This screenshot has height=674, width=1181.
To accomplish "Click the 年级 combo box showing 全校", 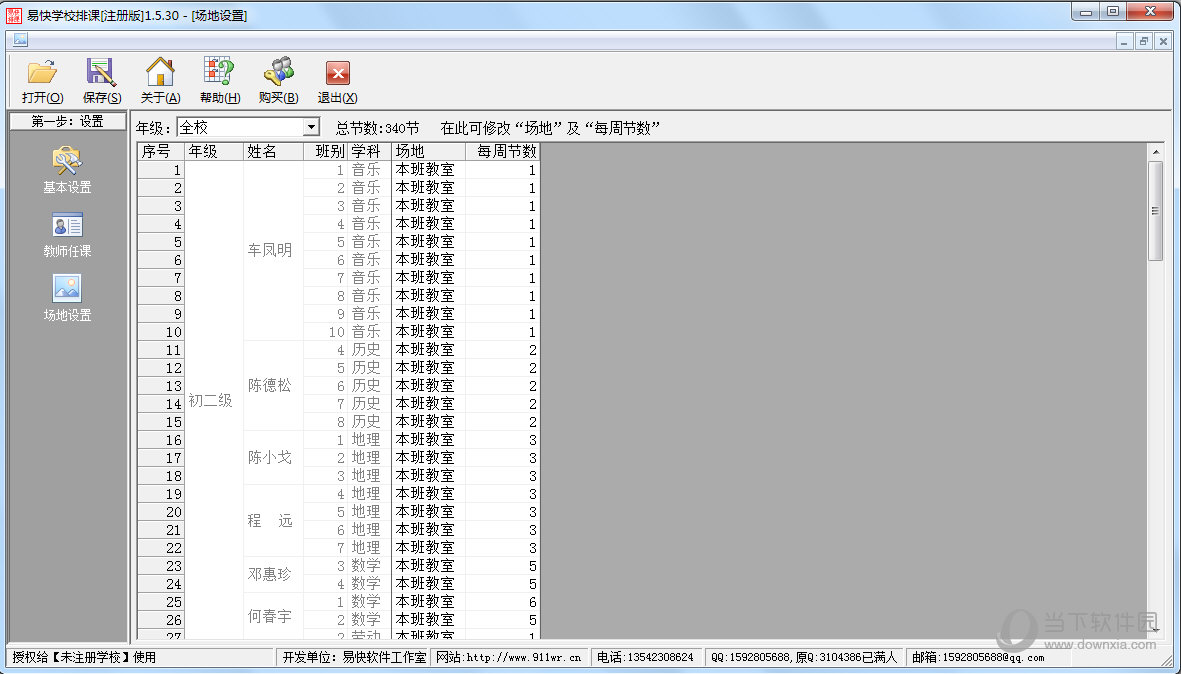I will click(248, 127).
